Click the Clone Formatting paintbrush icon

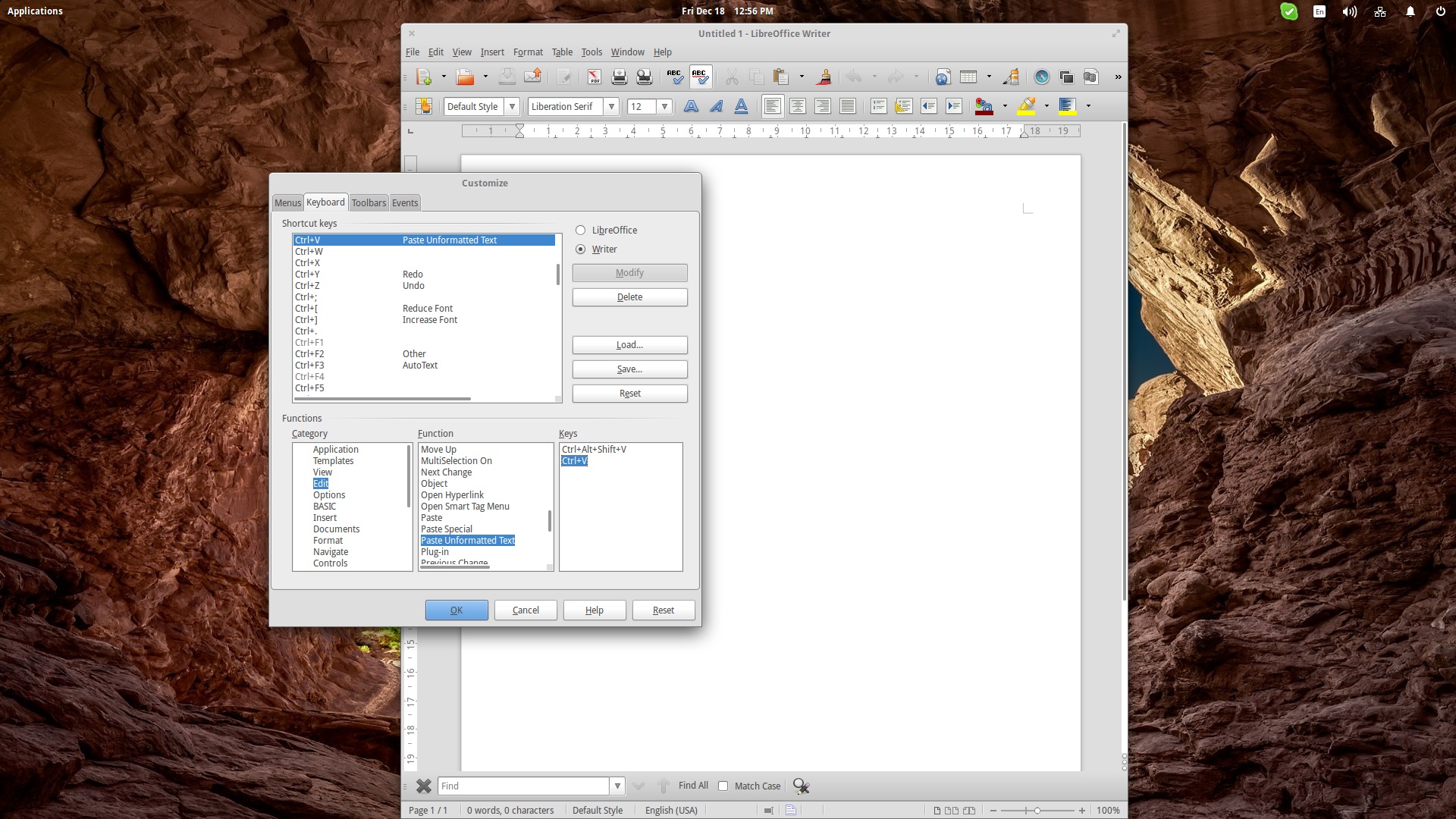pos(824,77)
